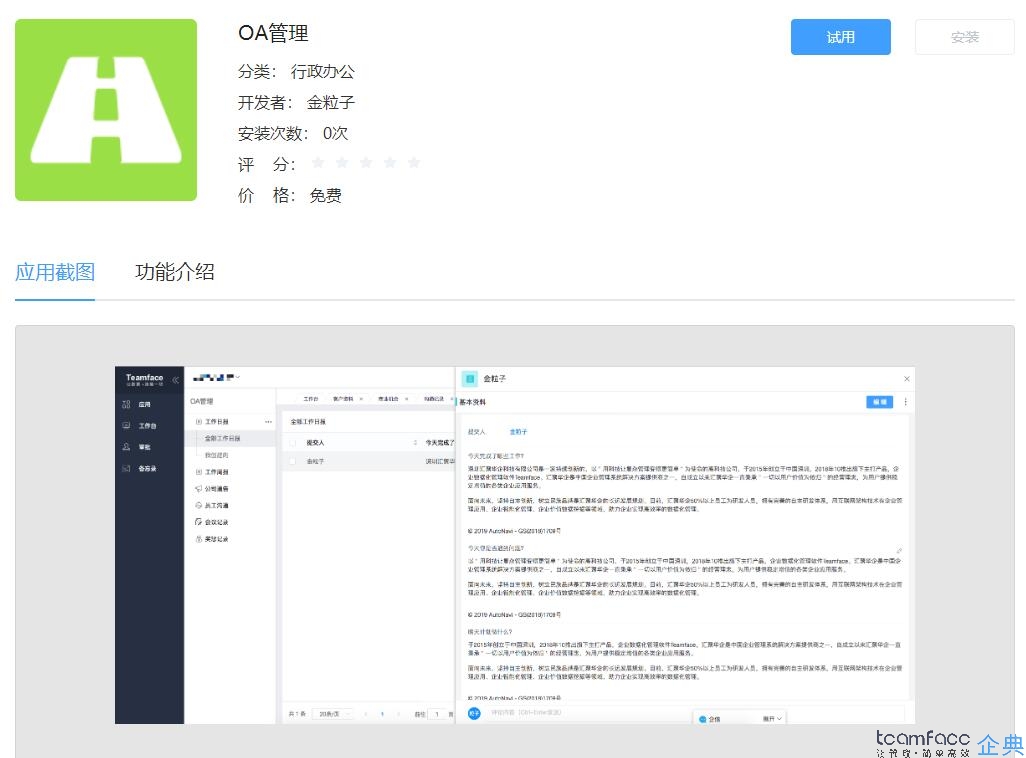Click page number 1 in preview pagination

click(382, 714)
